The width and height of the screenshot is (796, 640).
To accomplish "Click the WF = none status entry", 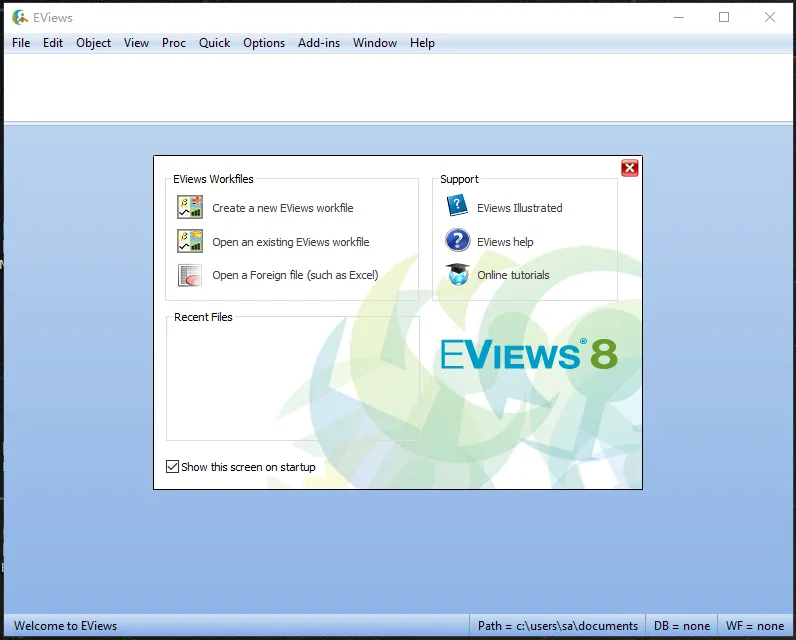I will [x=755, y=626].
